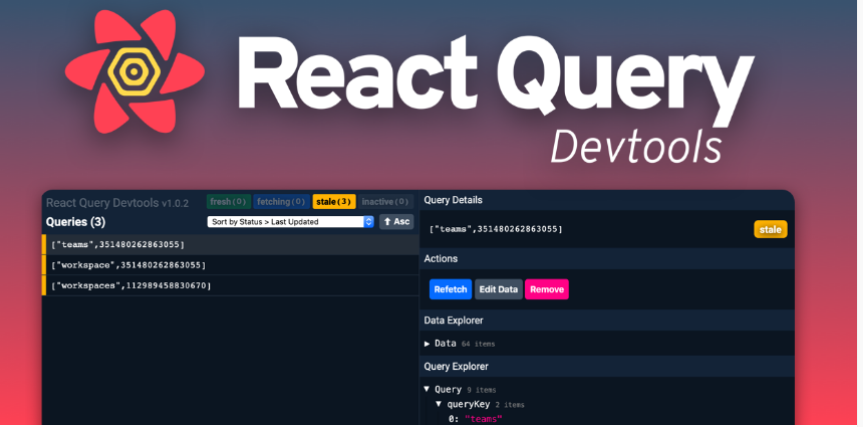
Task: Click the Query Explorer section header
Action: (607, 366)
